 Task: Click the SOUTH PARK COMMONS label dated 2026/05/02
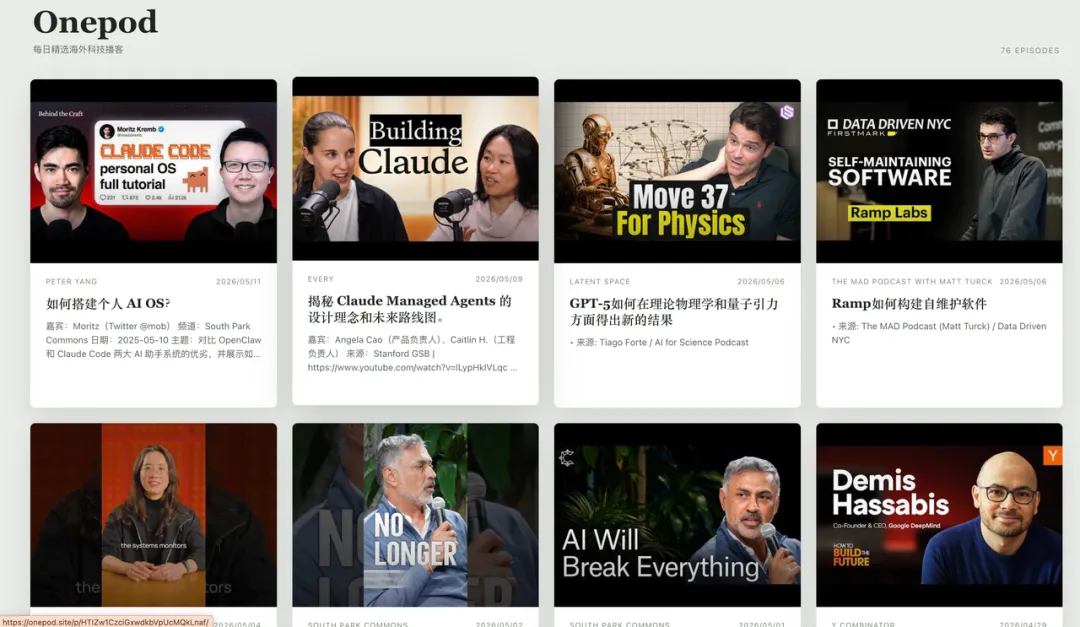point(357,624)
